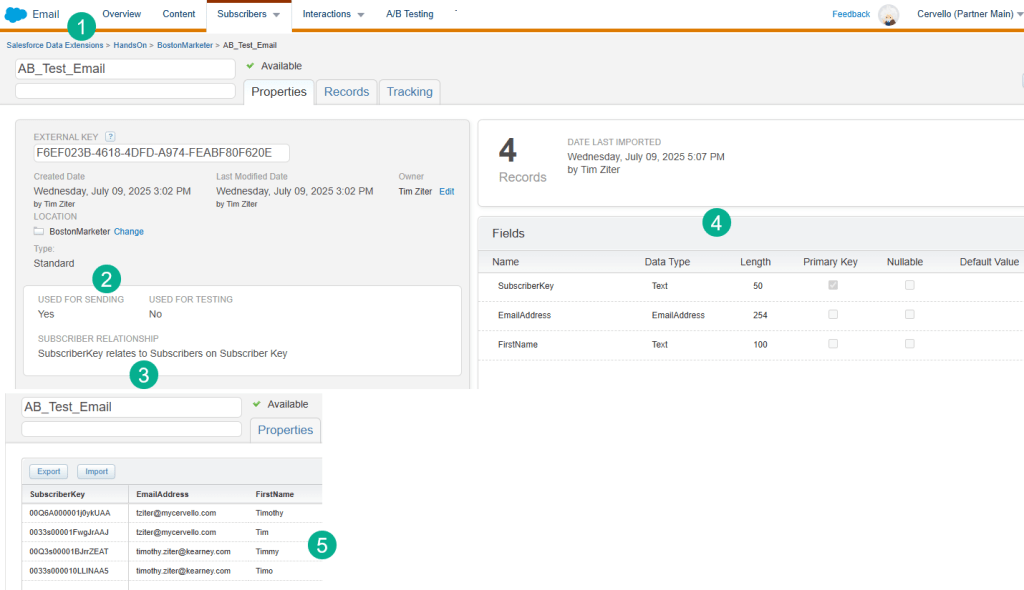
Task: Click the External Key help icon
Action: [x=110, y=136]
